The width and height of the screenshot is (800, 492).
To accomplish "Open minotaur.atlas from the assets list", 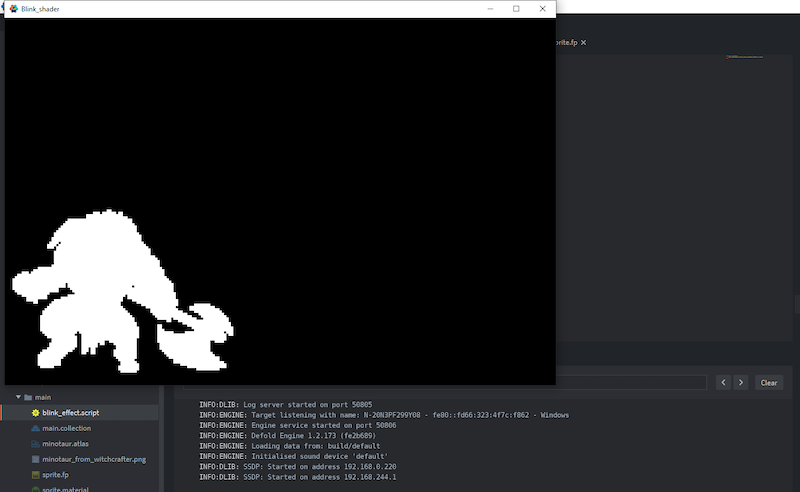I will click(66, 443).
